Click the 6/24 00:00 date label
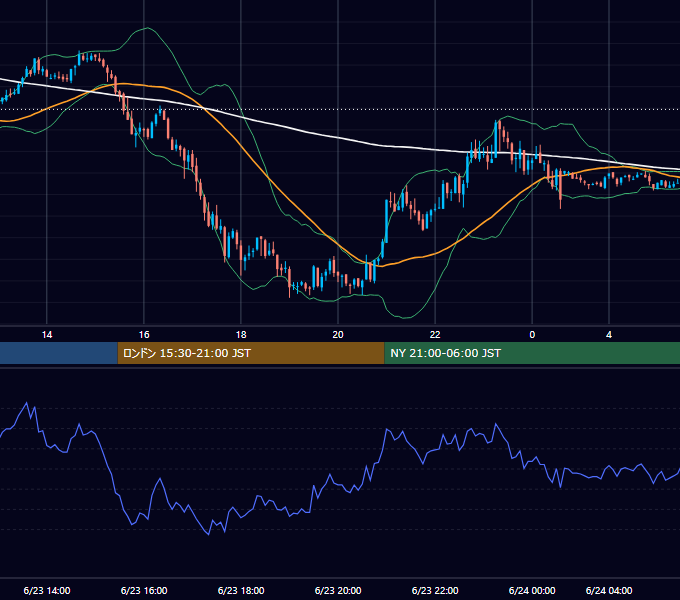Screen dimensions: 680x600 click(532, 590)
